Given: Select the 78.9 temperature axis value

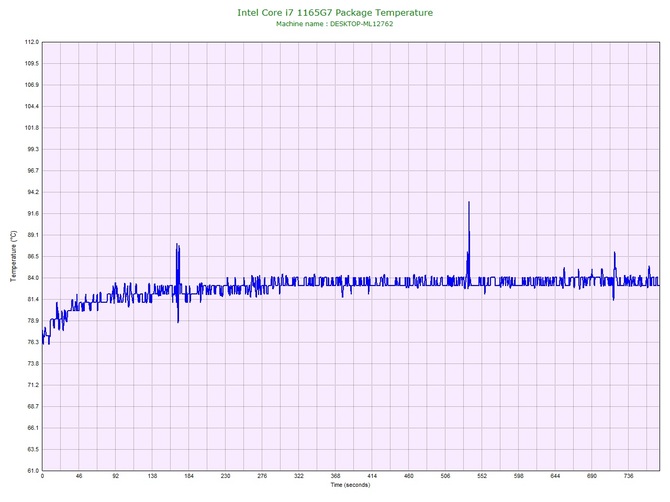Looking at the screenshot, I should click(x=32, y=321).
